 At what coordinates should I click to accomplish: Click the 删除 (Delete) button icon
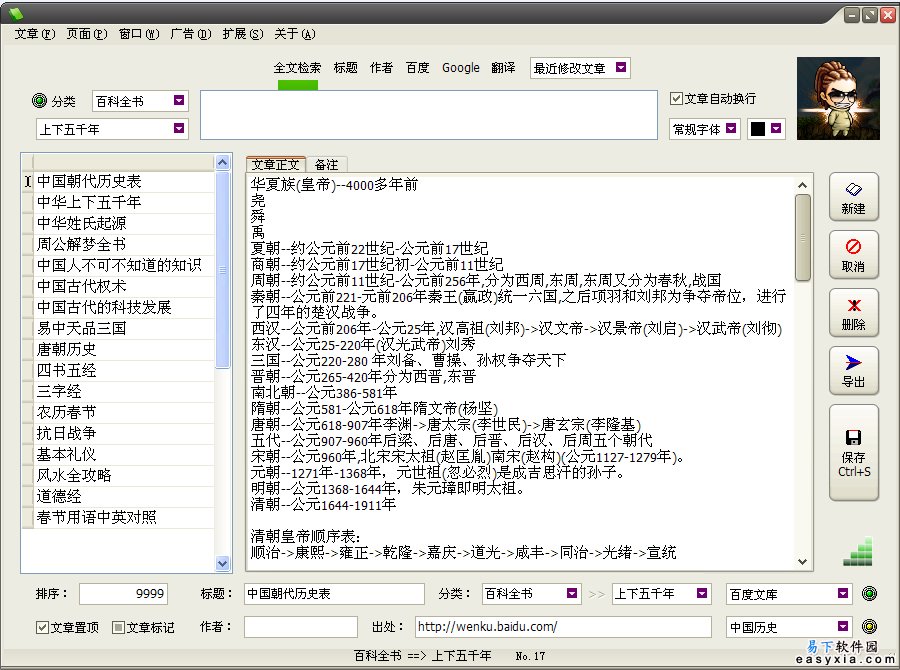click(853, 313)
